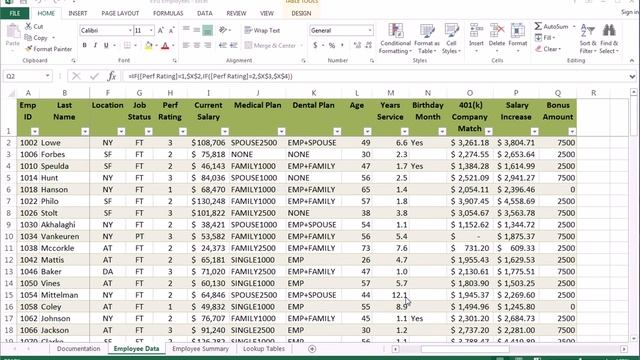
Task: Click the Insert cells icon
Action: point(476,31)
